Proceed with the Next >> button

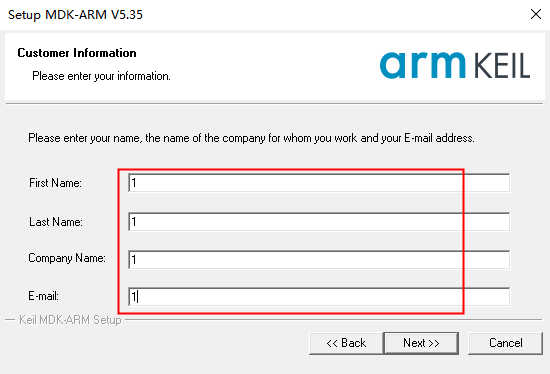[x=421, y=343]
